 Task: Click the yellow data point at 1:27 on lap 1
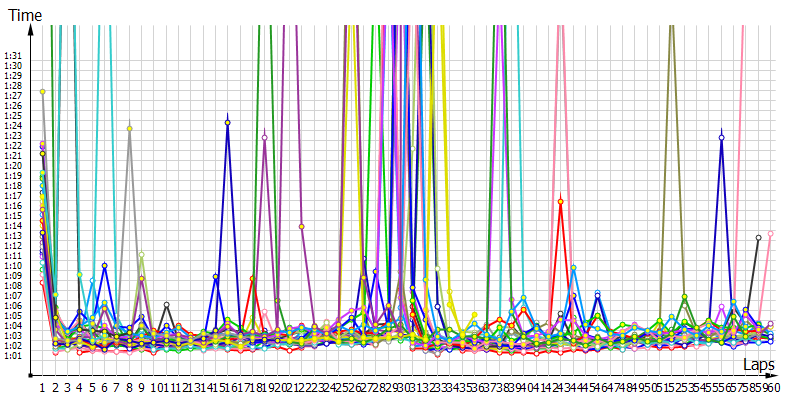(43, 92)
